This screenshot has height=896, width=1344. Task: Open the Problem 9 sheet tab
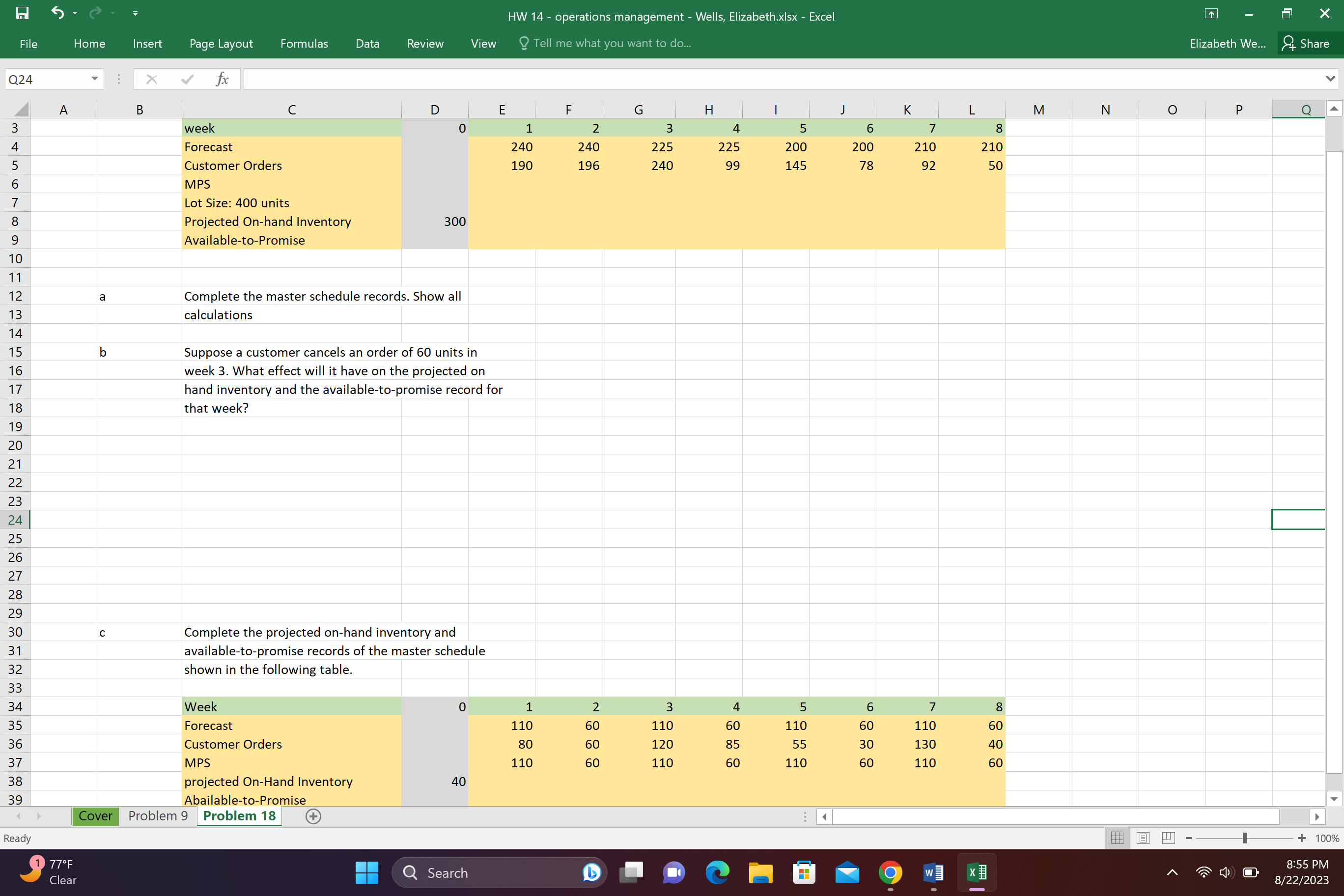click(158, 816)
